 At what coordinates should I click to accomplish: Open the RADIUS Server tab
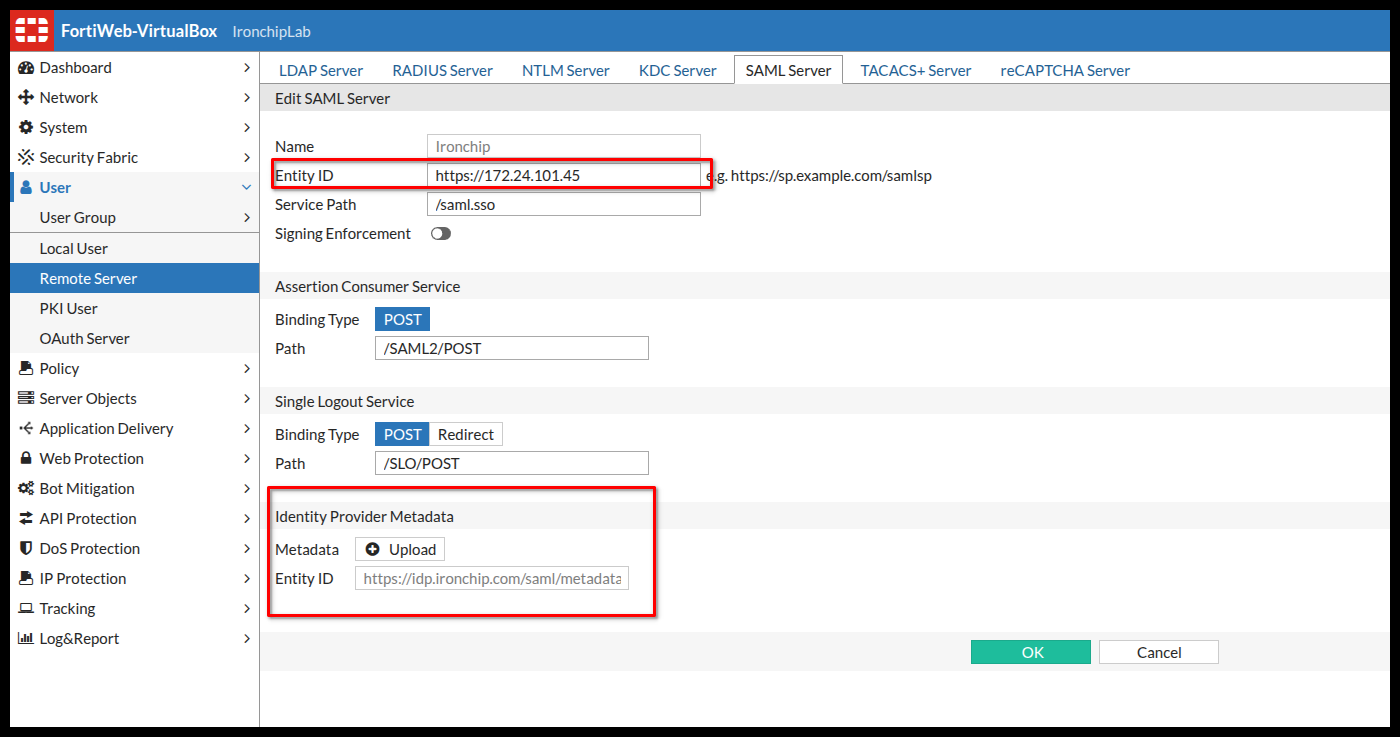[x=442, y=71]
